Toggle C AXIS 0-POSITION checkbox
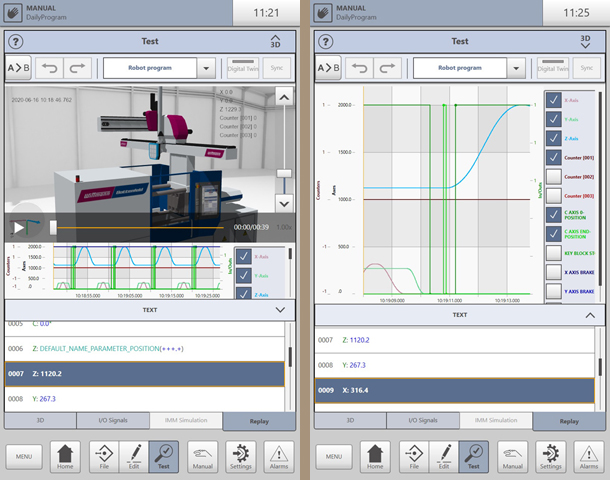 tap(554, 215)
